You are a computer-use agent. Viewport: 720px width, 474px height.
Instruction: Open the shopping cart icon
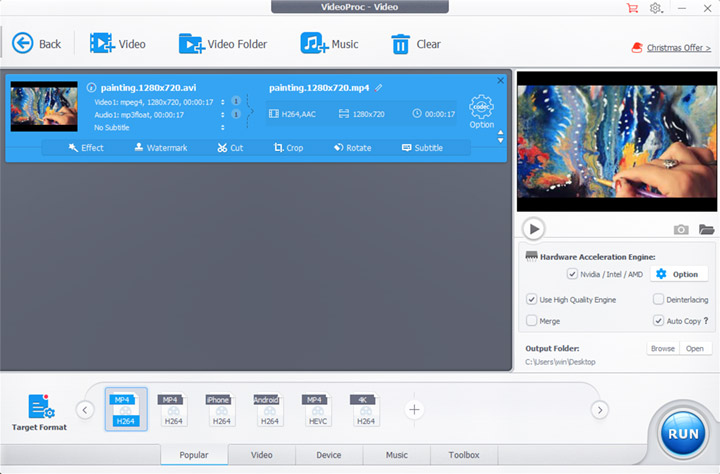632,8
